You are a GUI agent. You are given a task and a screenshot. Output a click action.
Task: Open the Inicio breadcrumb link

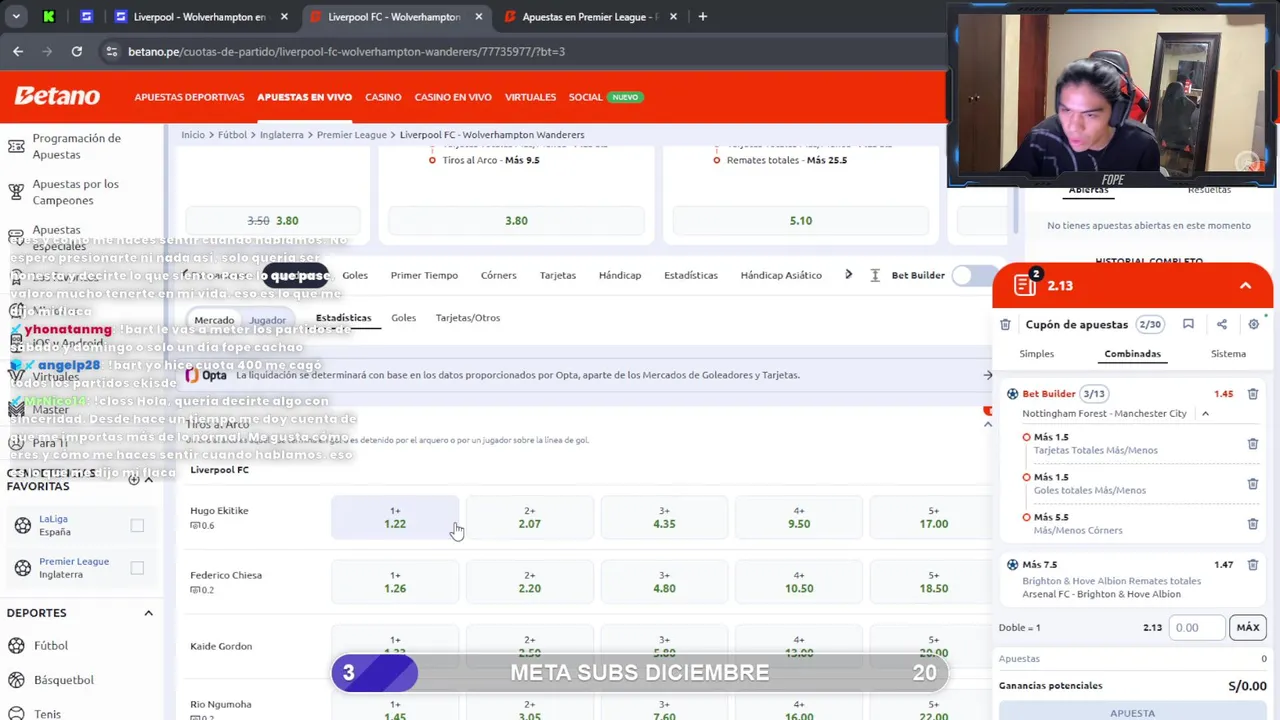click(x=193, y=135)
